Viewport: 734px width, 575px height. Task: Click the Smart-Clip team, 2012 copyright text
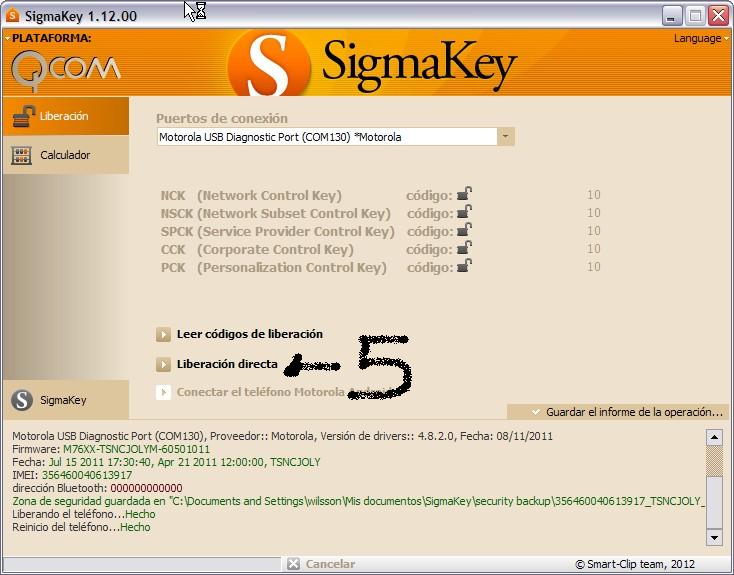pos(635,564)
